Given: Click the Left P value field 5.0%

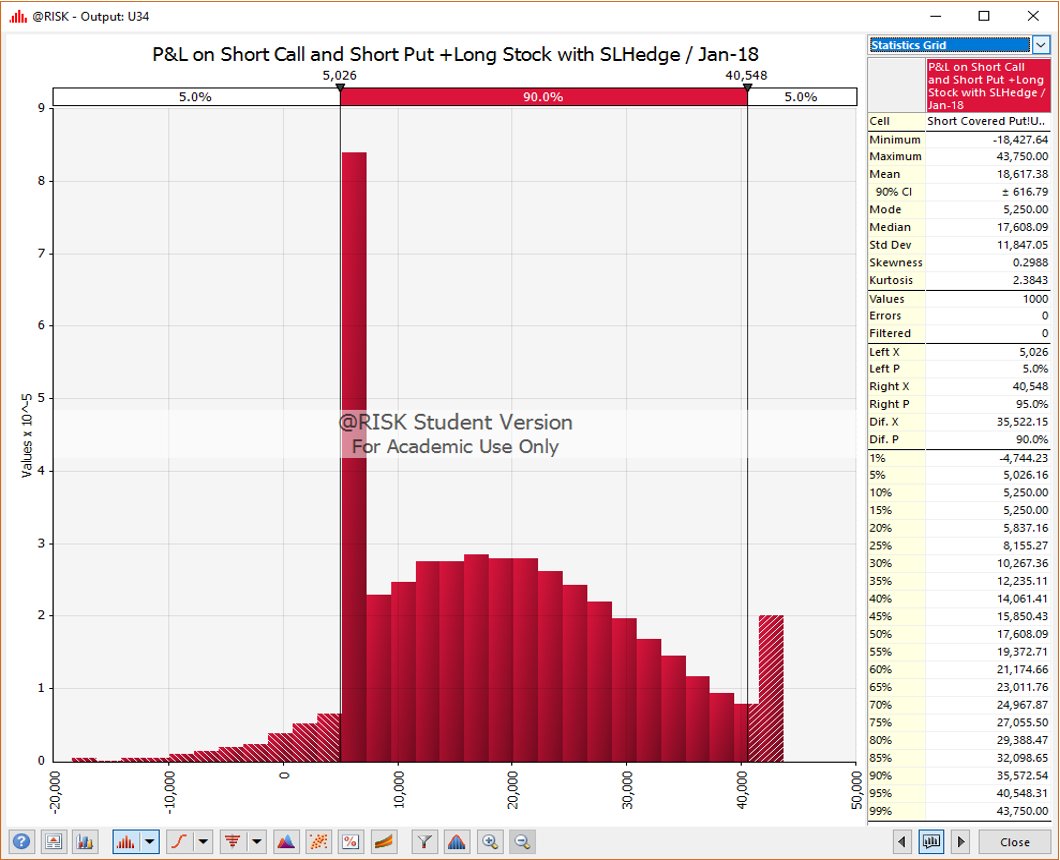Looking at the screenshot, I should point(988,369).
